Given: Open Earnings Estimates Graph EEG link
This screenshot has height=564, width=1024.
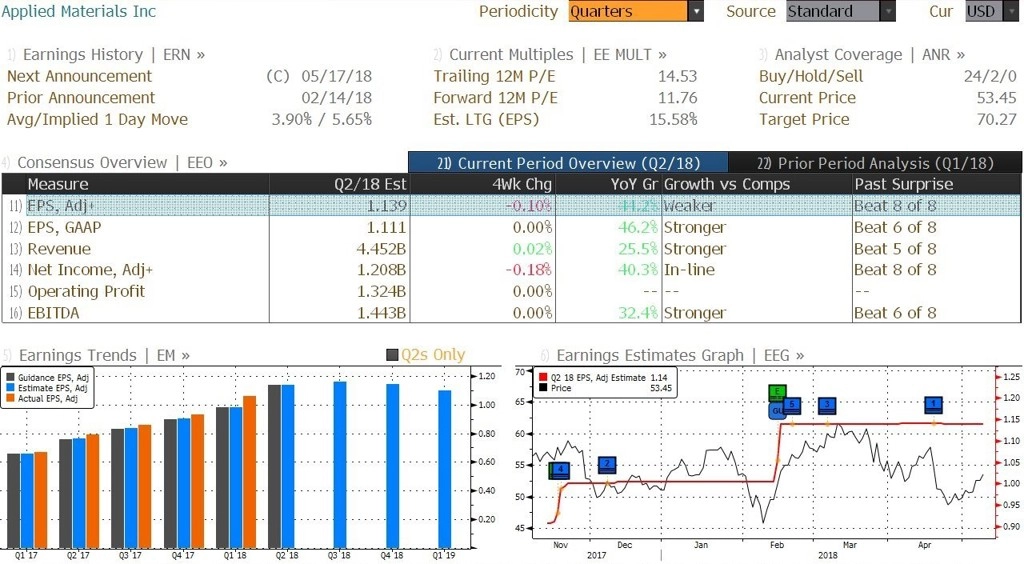Looking at the screenshot, I should [680, 356].
